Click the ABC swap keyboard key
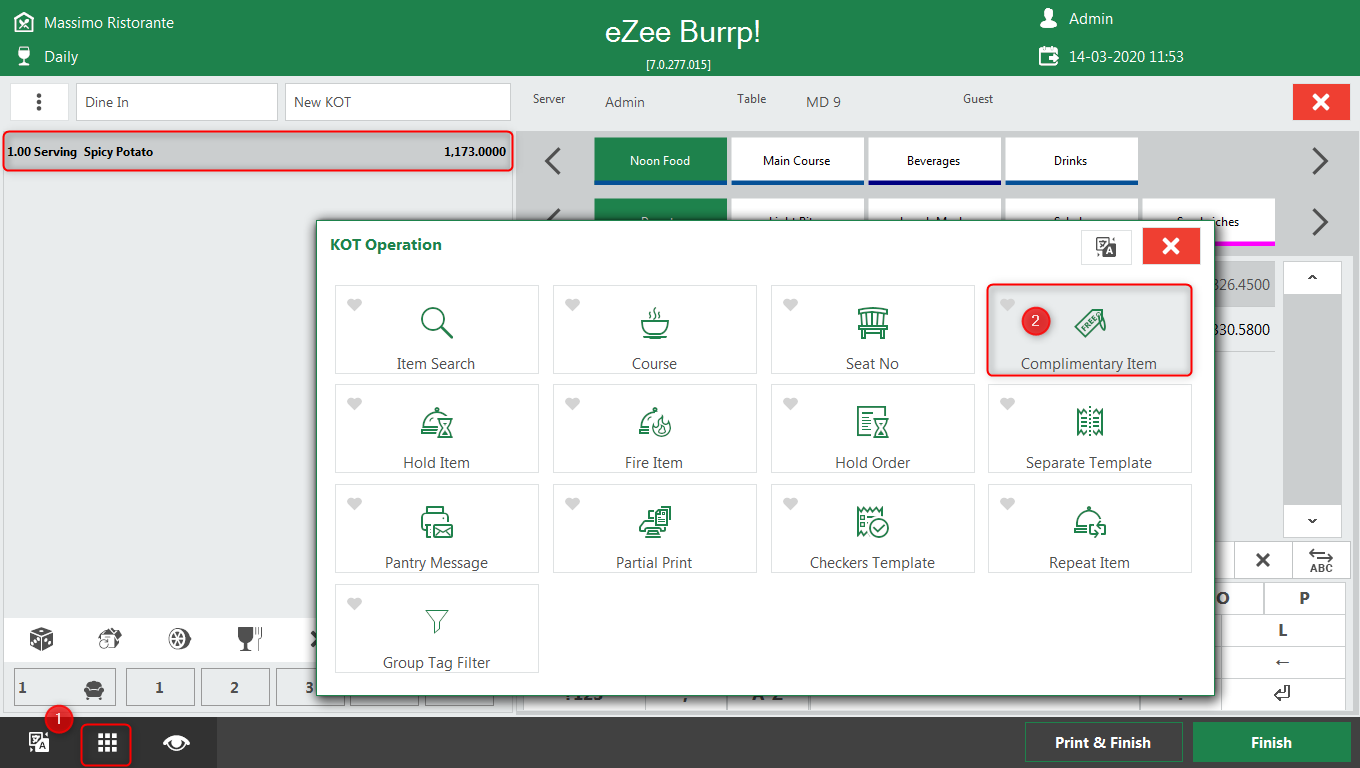This screenshot has width=1360, height=768. (x=1321, y=560)
